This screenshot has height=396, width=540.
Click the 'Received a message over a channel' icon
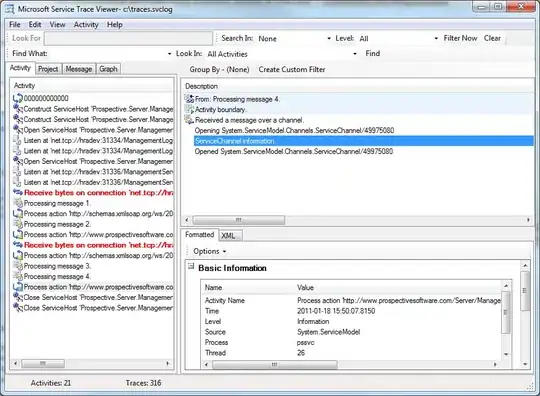coord(189,120)
